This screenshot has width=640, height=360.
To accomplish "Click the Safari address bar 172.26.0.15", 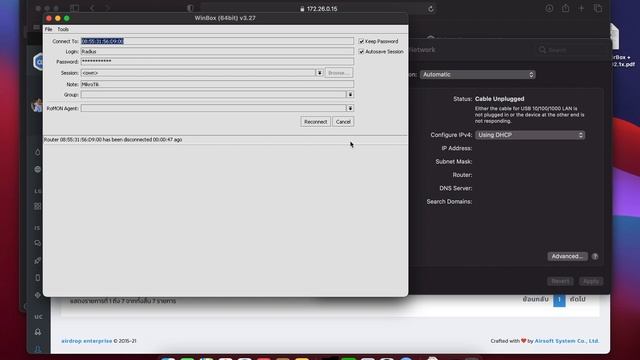I will click(318, 9).
